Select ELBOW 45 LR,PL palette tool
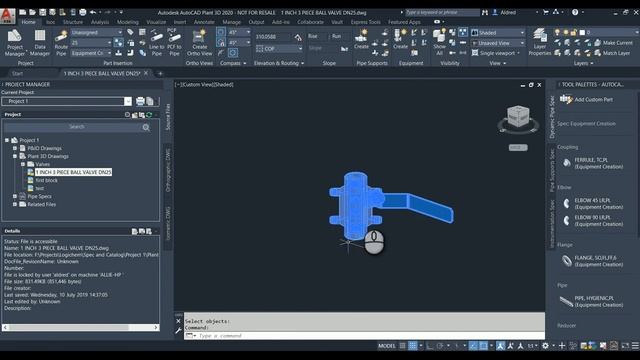Image resolution: width=640 pixels, height=360 pixels. pyautogui.click(x=593, y=204)
